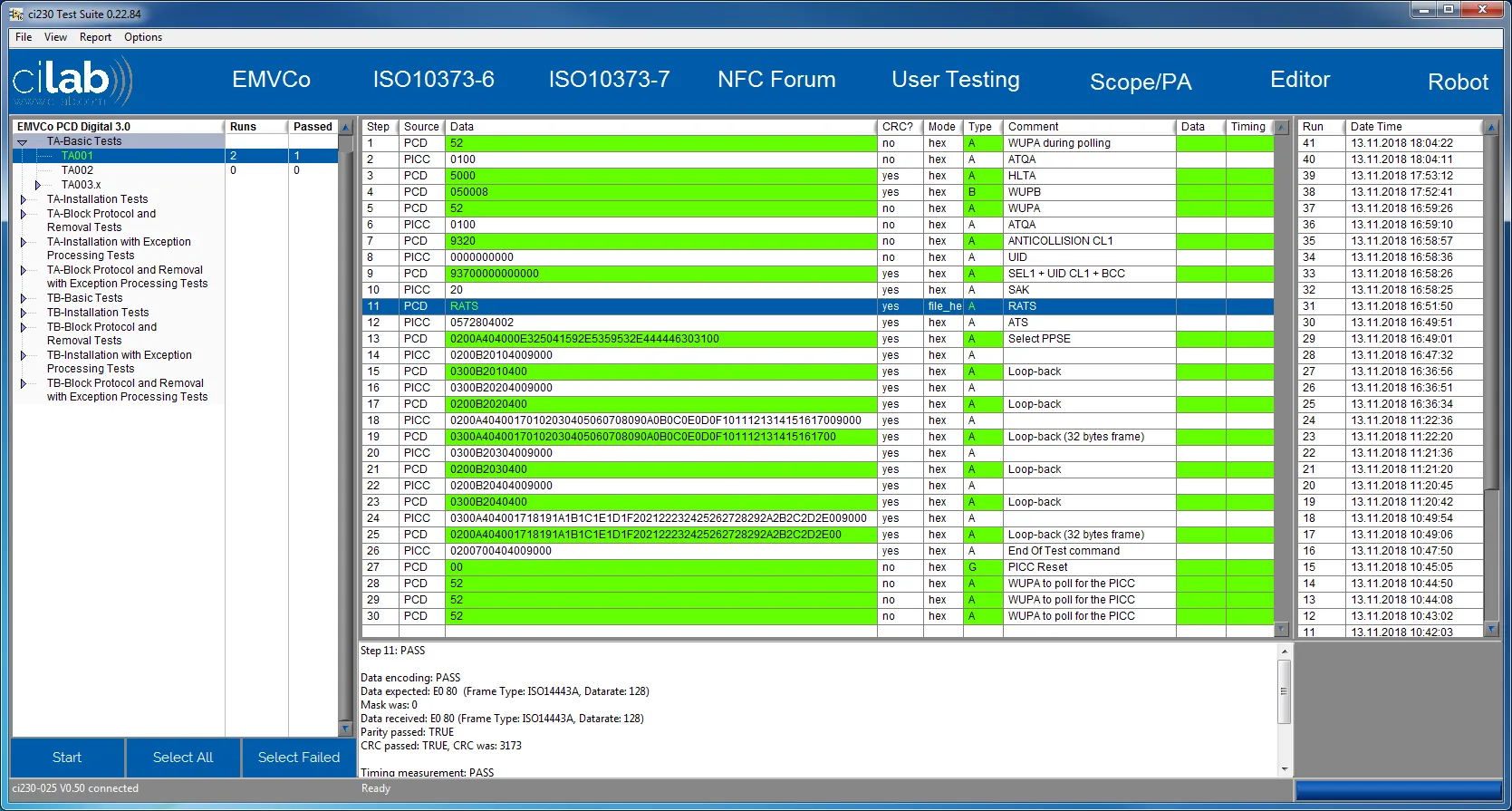
Task: Click the log pane scrollbar thumb
Action: [x=1284, y=691]
